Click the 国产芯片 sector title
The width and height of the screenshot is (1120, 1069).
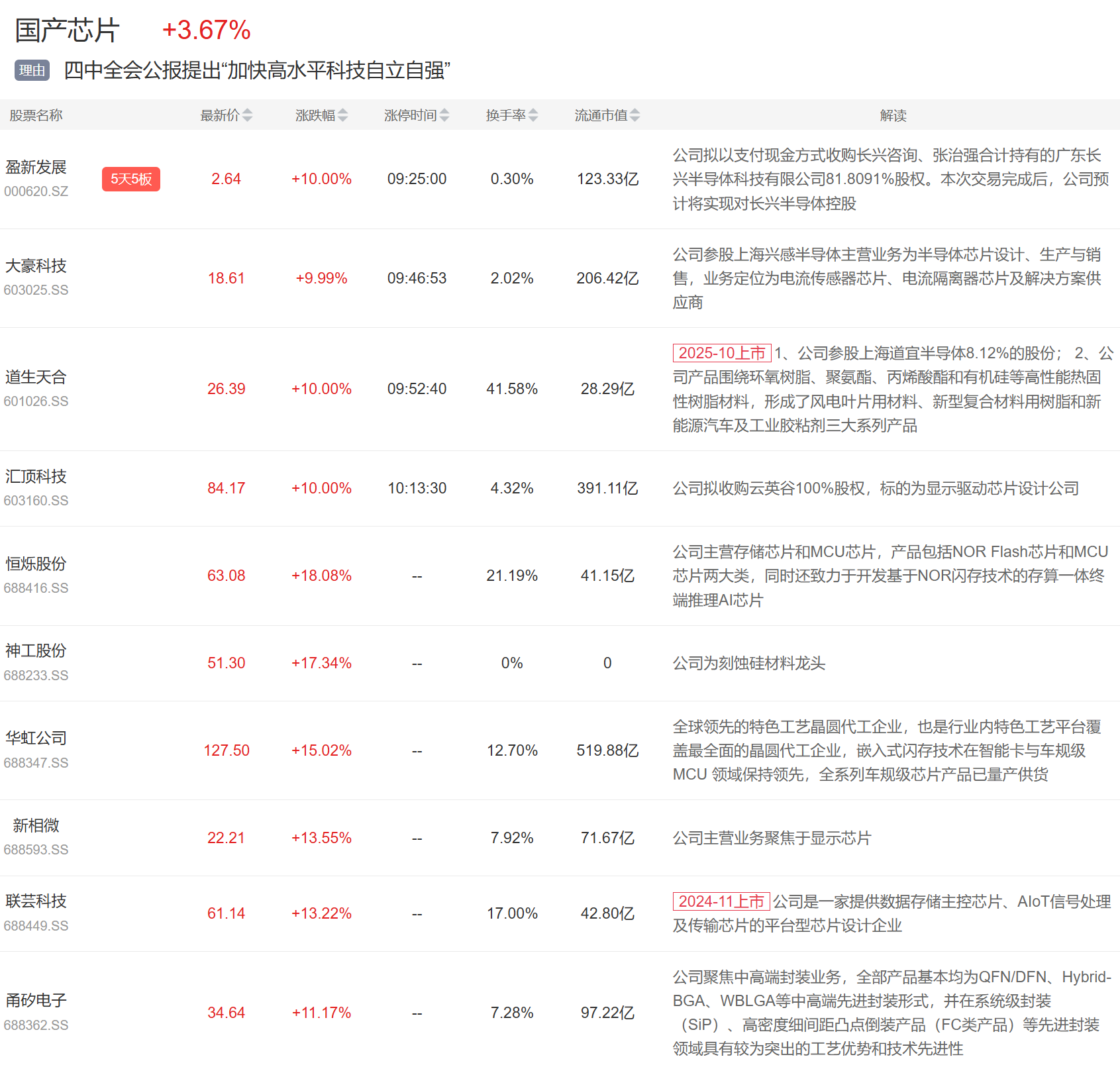point(67,30)
